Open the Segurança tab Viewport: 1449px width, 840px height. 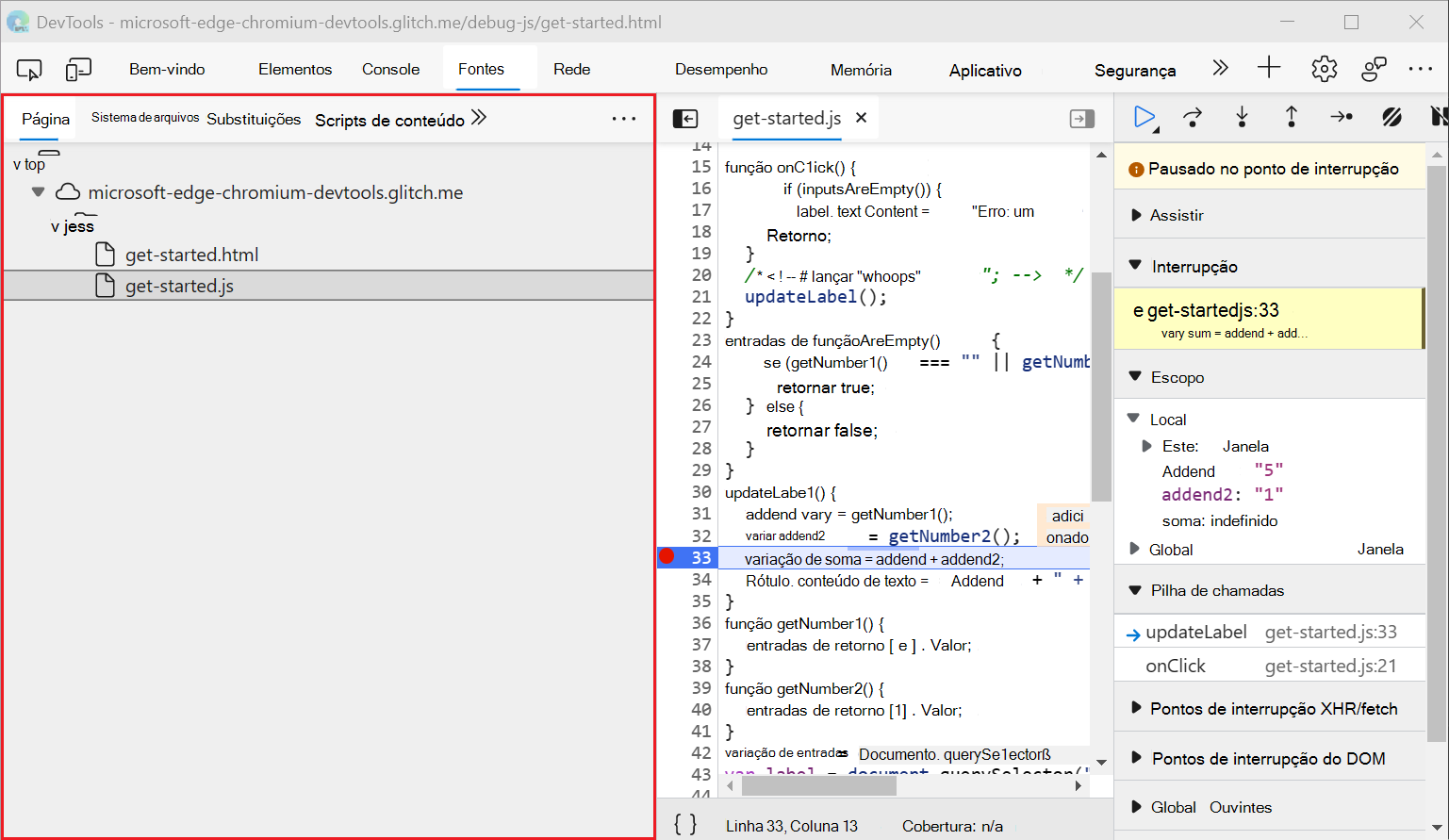coord(1135,70)
